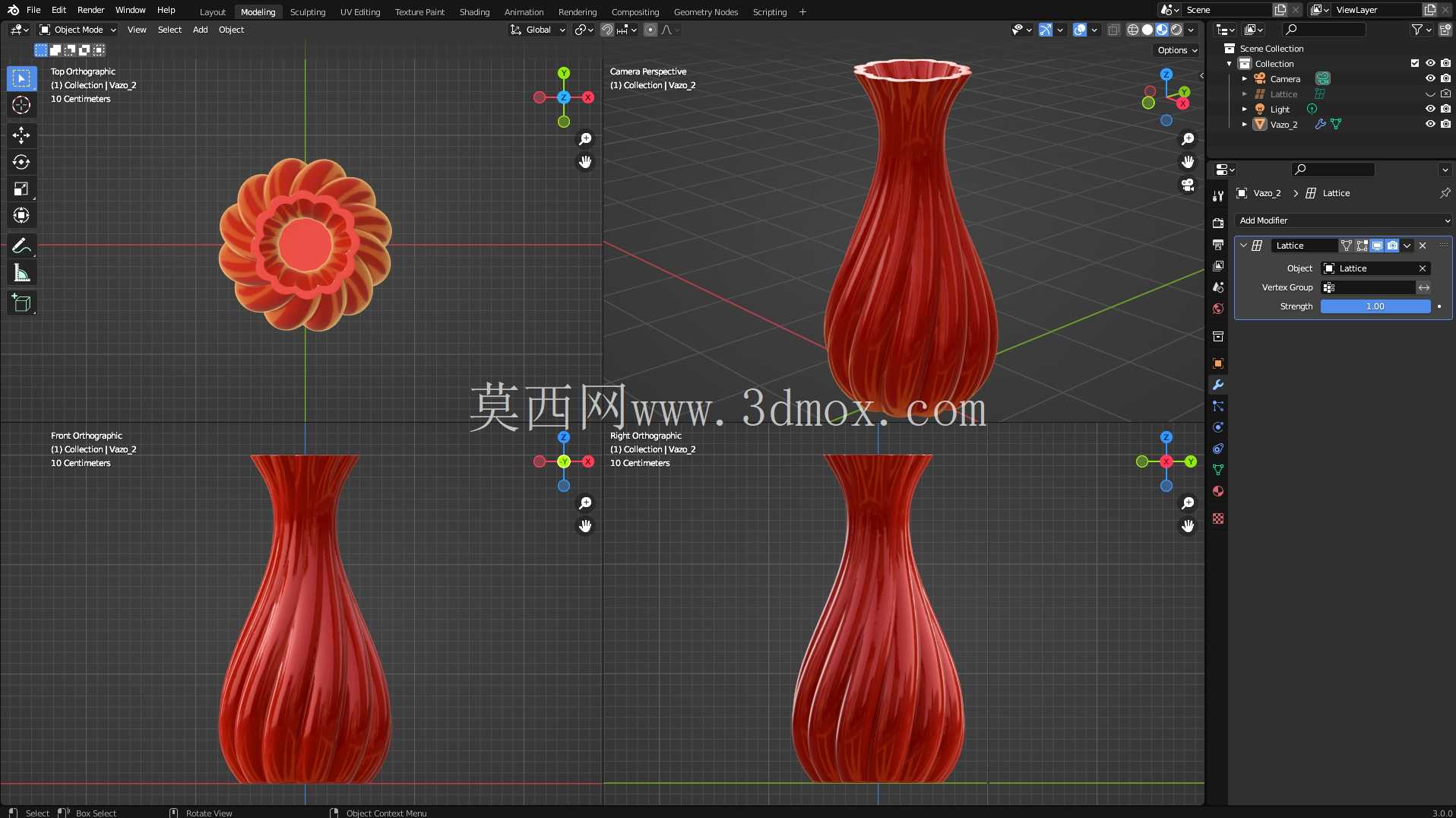Toggle snapping magnet in header
This screenshot has width=1456, height=818.
[x=607, y=30]
